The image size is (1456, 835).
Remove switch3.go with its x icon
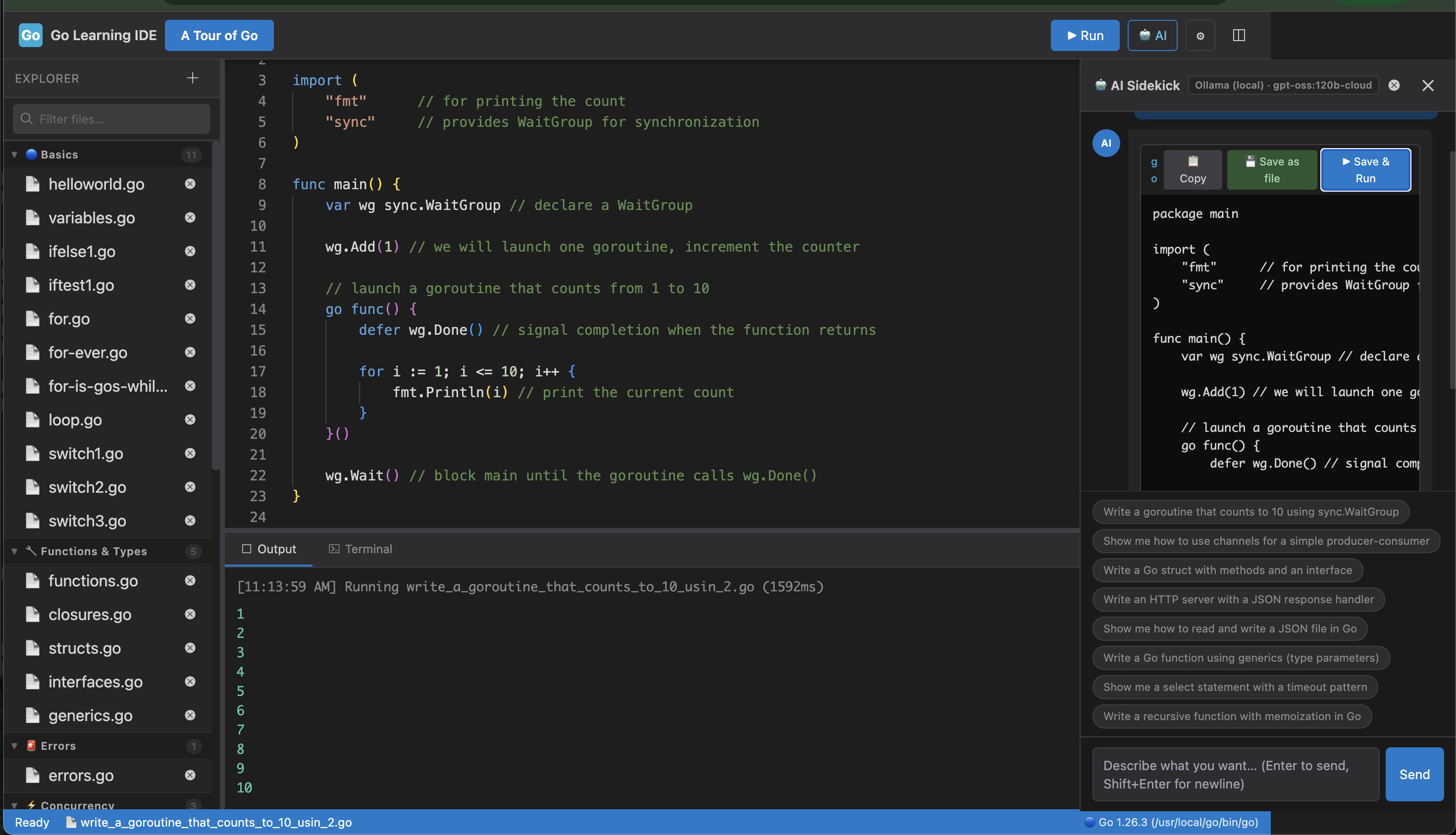coord(190,521)
